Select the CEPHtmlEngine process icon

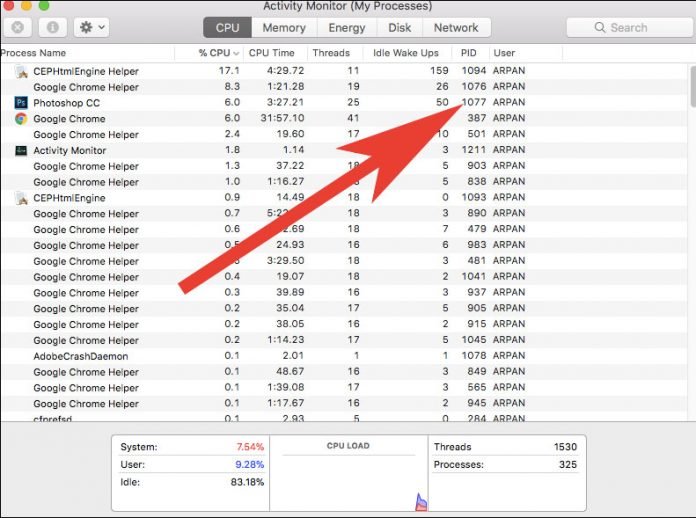click(21, 198)
